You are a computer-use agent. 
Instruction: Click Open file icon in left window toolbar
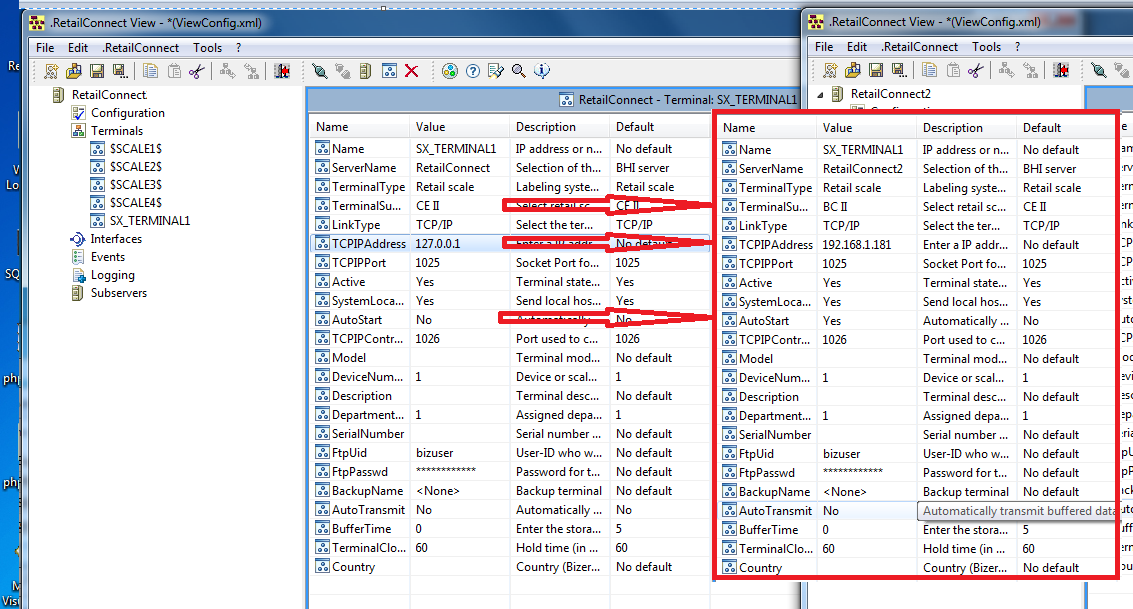[x=74, y=71]
